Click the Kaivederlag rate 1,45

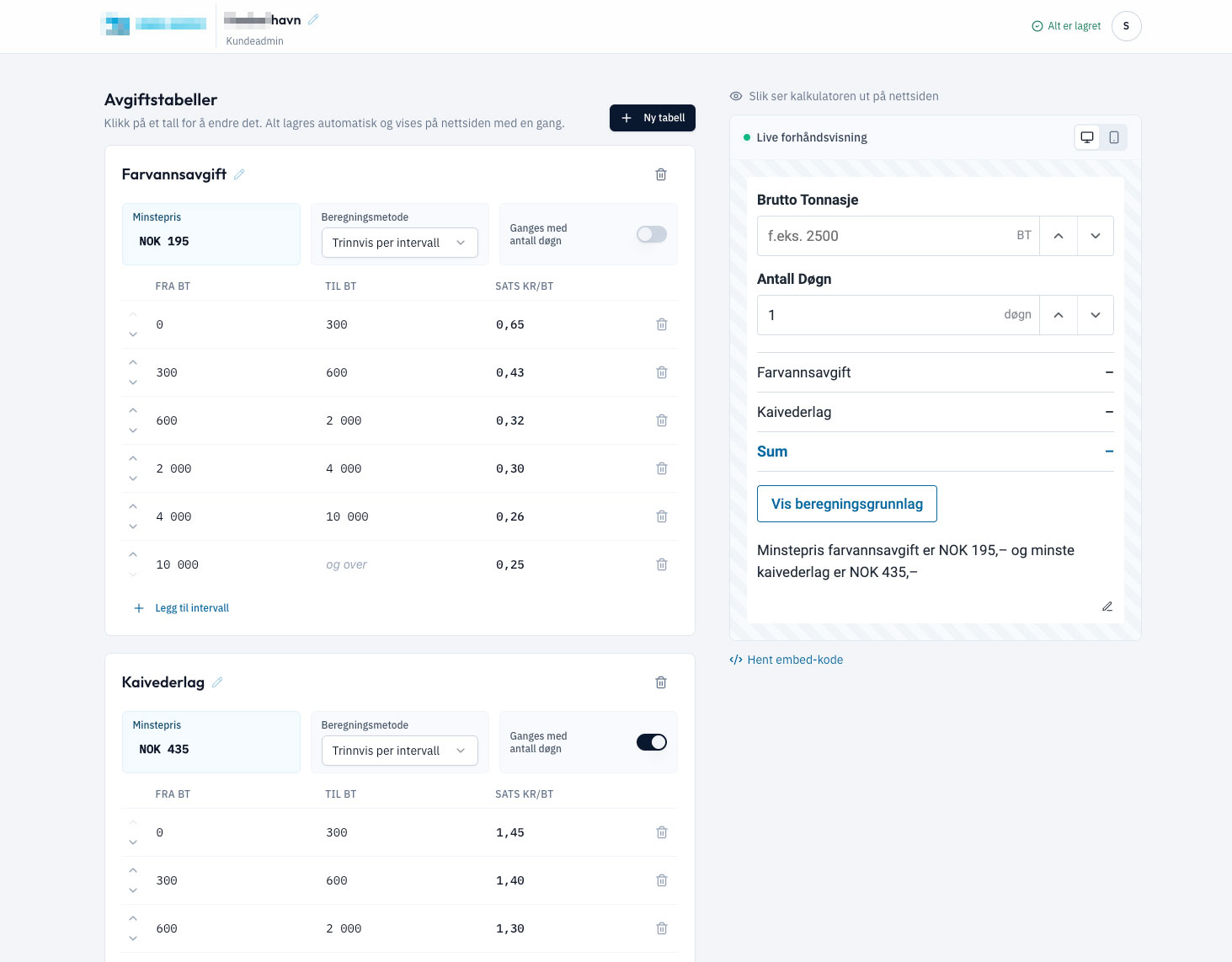click(x=510, y=832)
